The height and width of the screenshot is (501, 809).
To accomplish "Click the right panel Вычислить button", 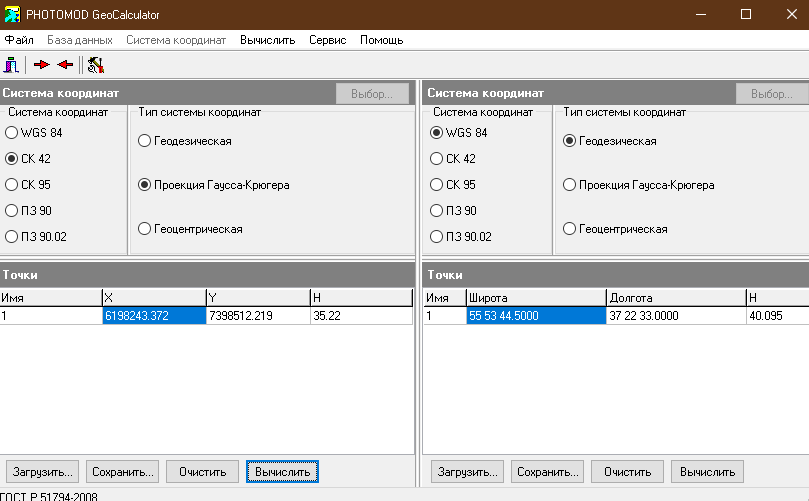I will (707, 472).
